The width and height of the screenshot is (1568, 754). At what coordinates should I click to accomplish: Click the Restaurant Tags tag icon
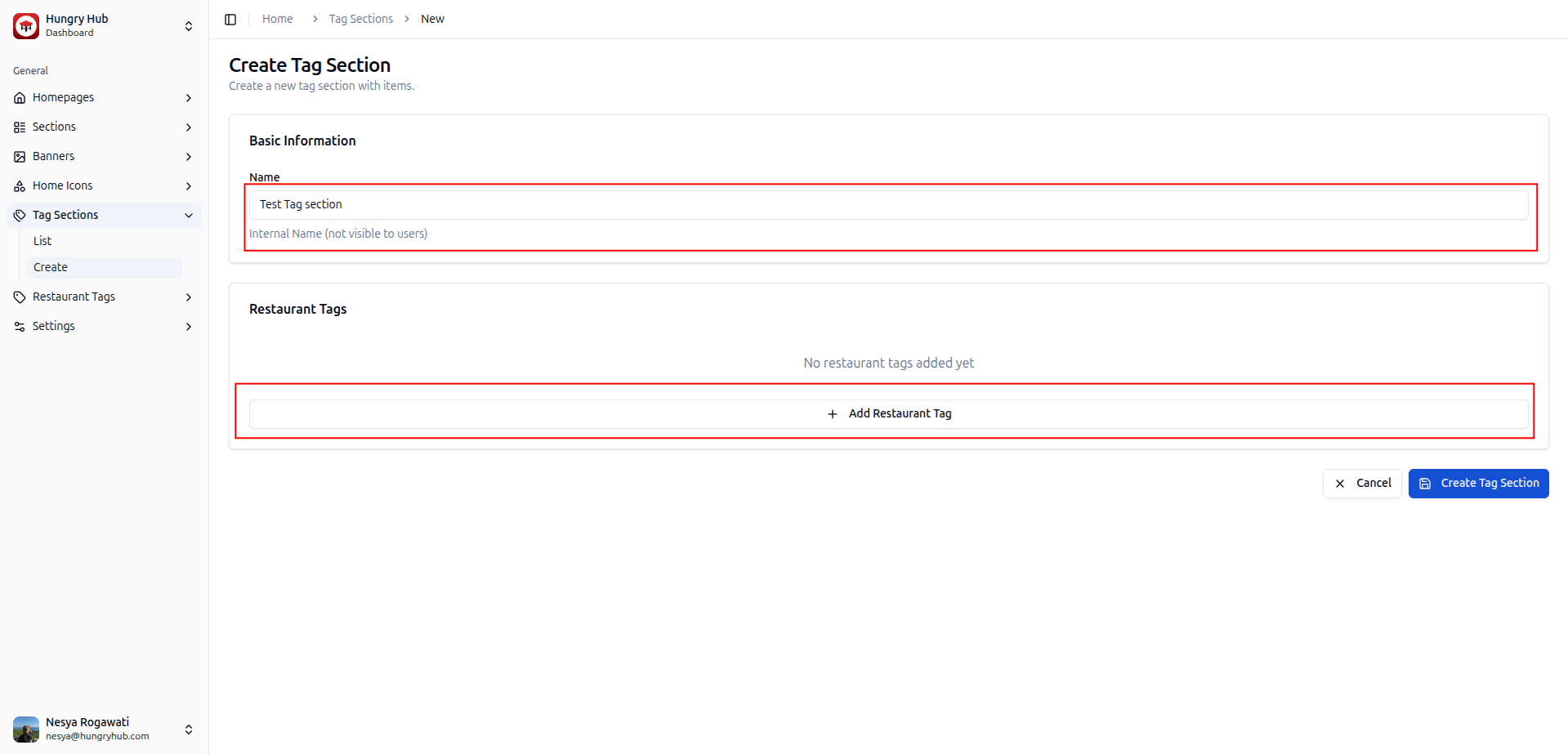[20, 297]
